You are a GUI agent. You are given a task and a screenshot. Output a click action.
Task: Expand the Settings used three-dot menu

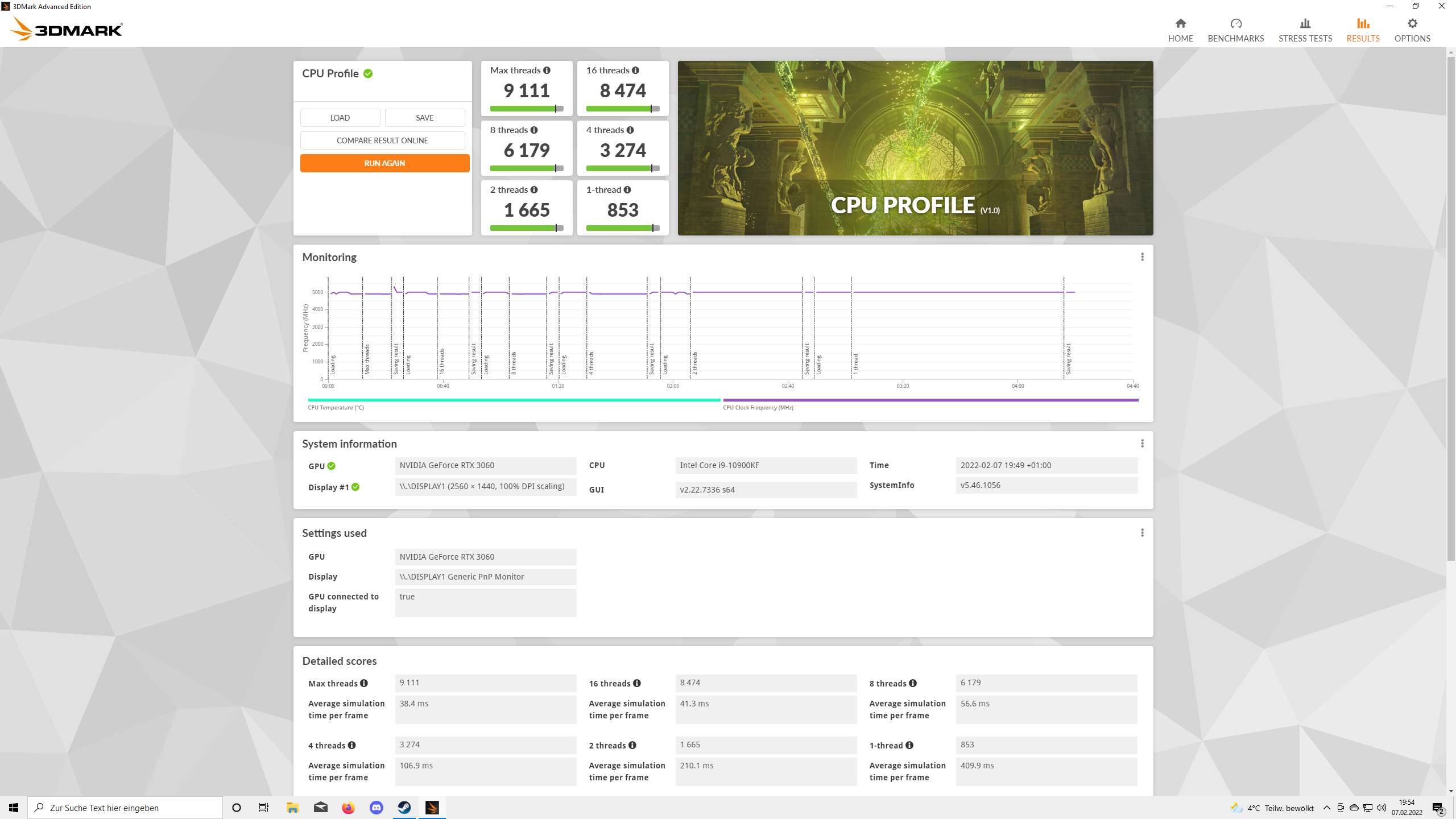[x=1142, y=533]
